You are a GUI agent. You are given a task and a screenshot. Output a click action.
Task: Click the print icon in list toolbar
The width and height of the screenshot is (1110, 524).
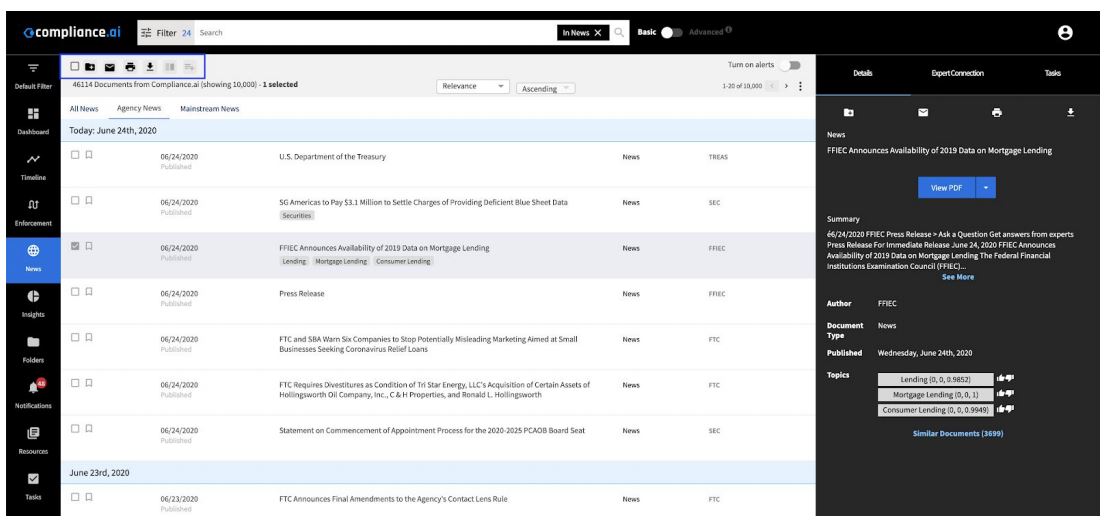click(x=130, y=67)
